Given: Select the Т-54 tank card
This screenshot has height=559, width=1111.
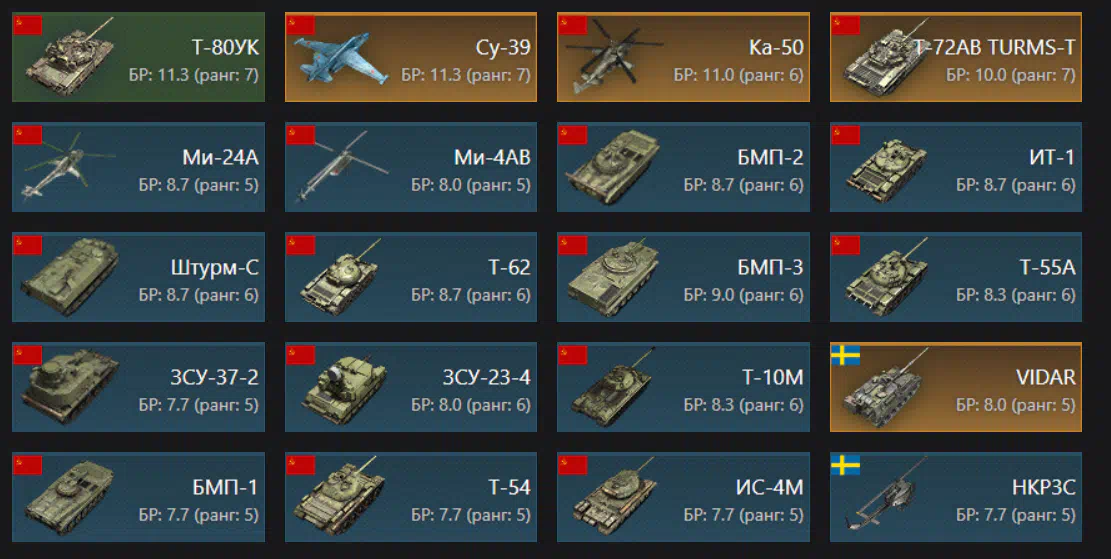Looking at the screenshot, I should point(411,497).
